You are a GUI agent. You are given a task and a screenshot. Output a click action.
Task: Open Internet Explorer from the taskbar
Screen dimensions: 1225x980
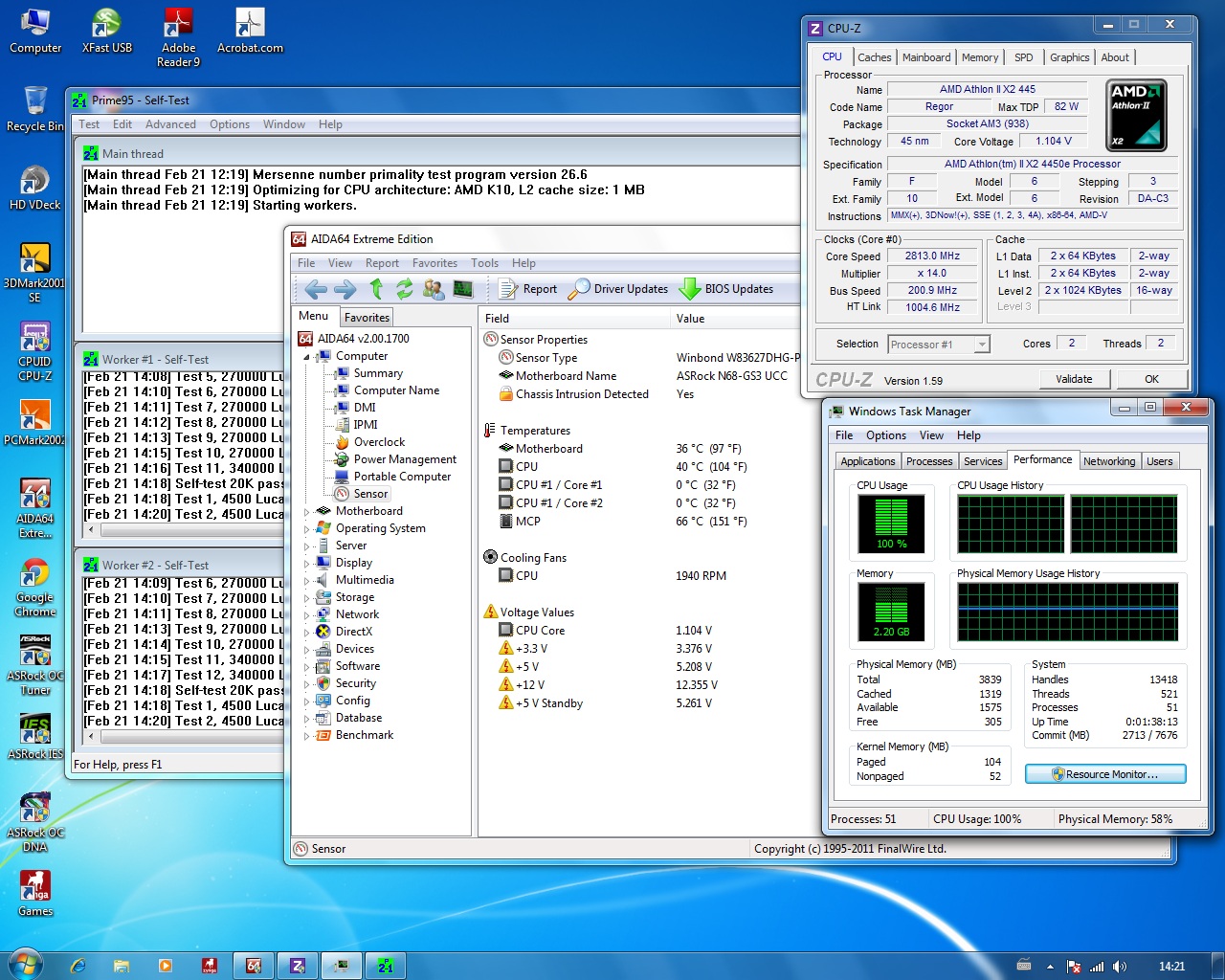(x=78, y=967)
